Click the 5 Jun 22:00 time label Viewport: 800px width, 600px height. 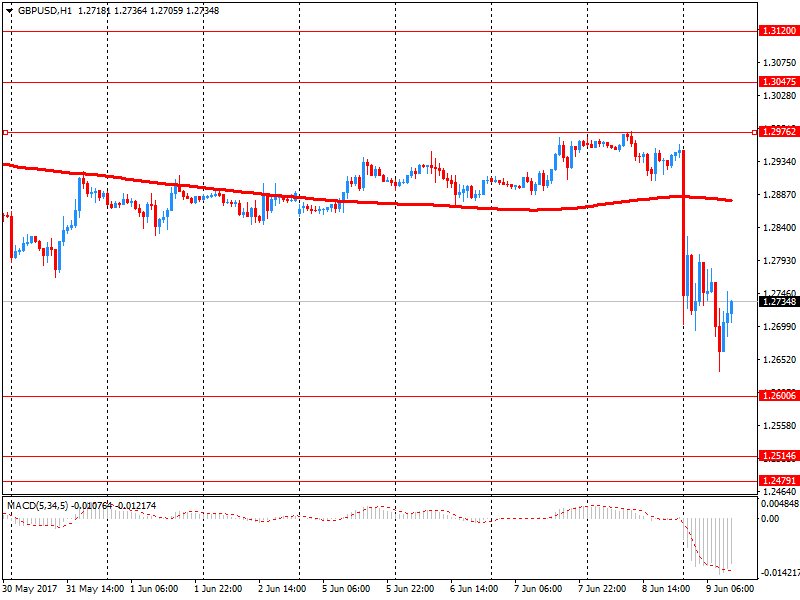tap(410, 589)
